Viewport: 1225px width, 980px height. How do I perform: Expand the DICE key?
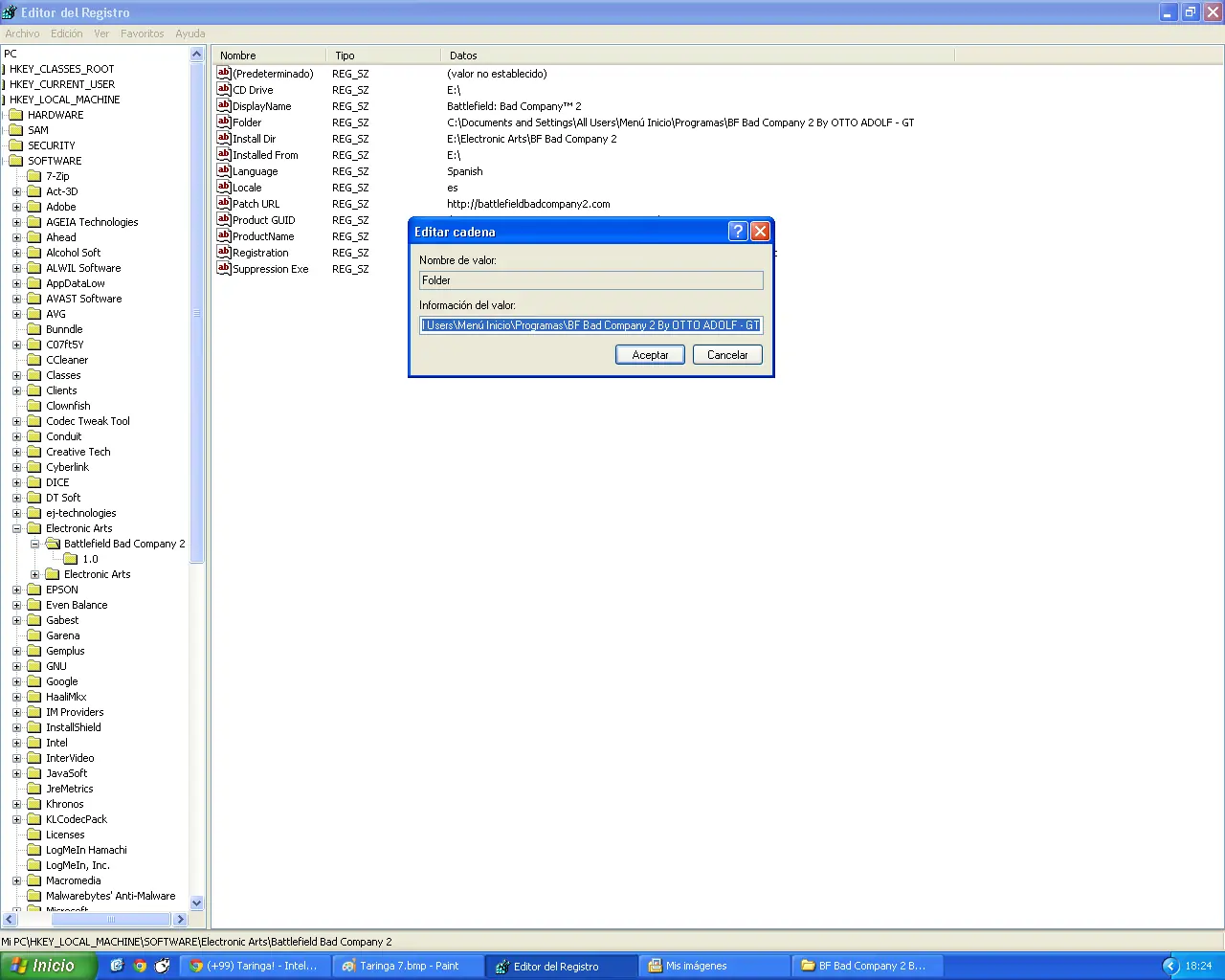pyautogui.click(x=16, y=482)
